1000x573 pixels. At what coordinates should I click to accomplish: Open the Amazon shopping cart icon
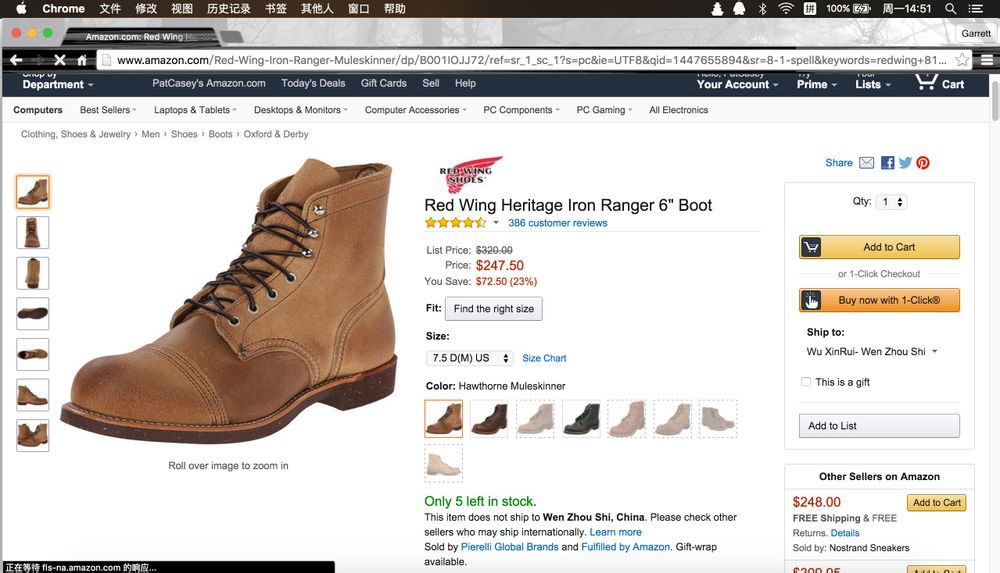coord(927,82)
